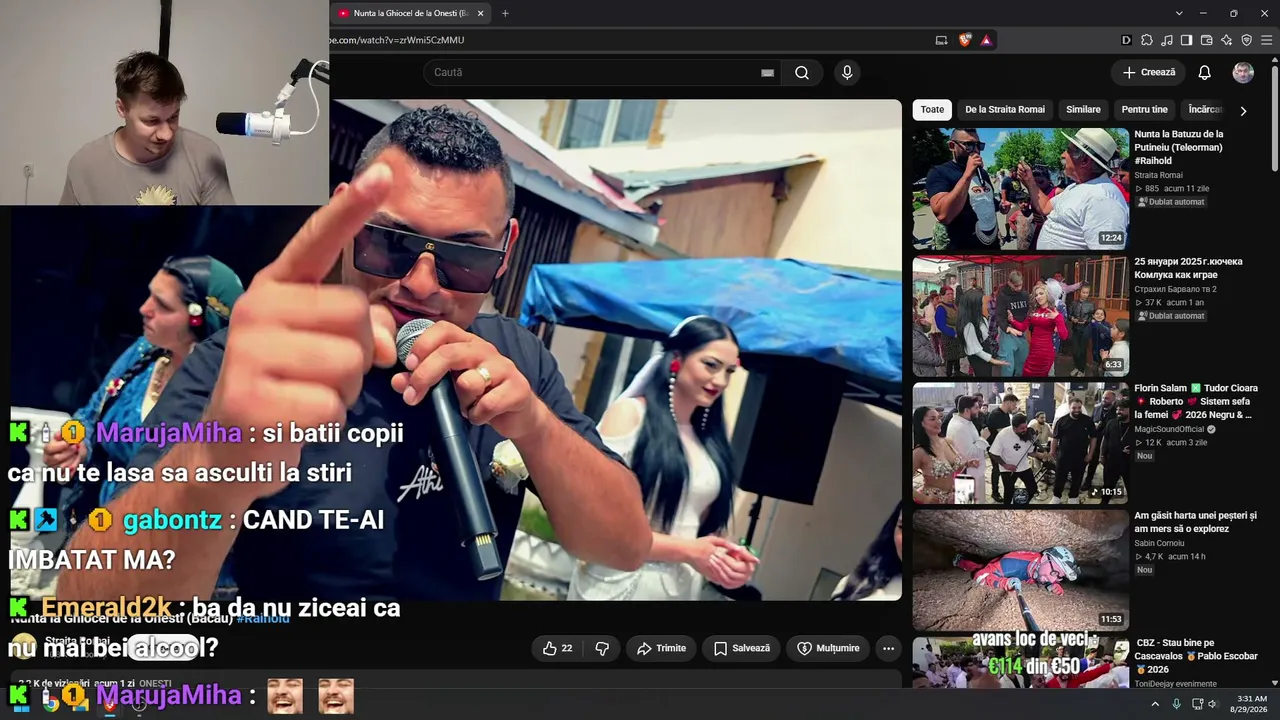The height and width of the screenshot is (720, 1280).
Task: Open YouTube notifications bell
Action: click(1205, 72)
